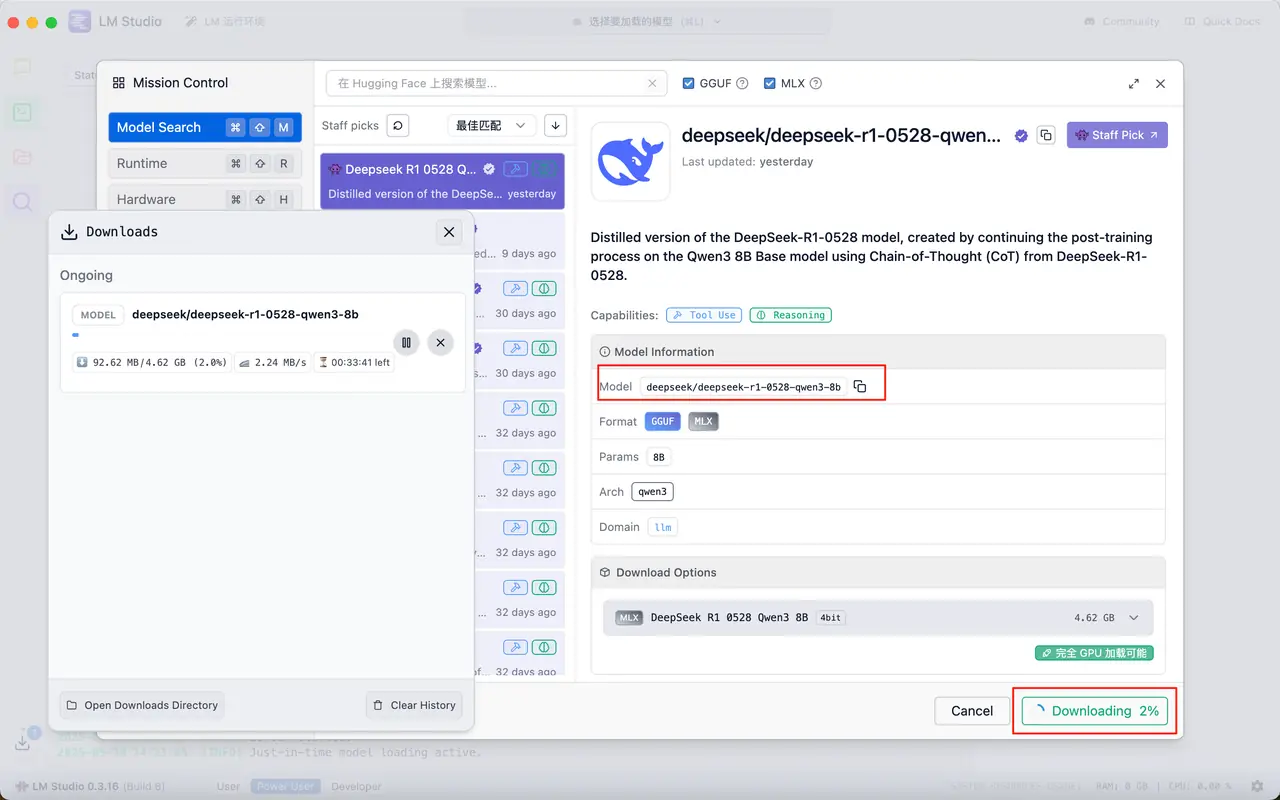Image resolution: width=1280 pixels, height=800 pixels.
Task: Click the verified badge next to model title
Action: (x=1021, y=136)
